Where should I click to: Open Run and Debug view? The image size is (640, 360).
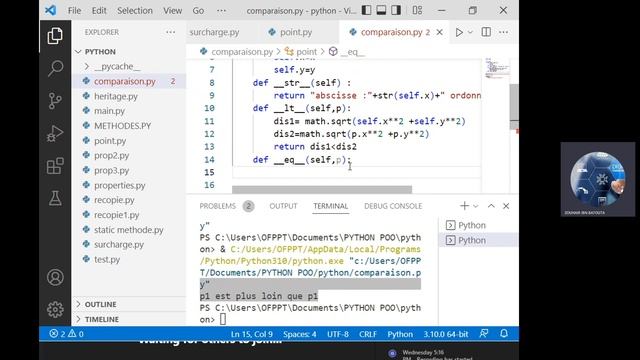(55, 133)
